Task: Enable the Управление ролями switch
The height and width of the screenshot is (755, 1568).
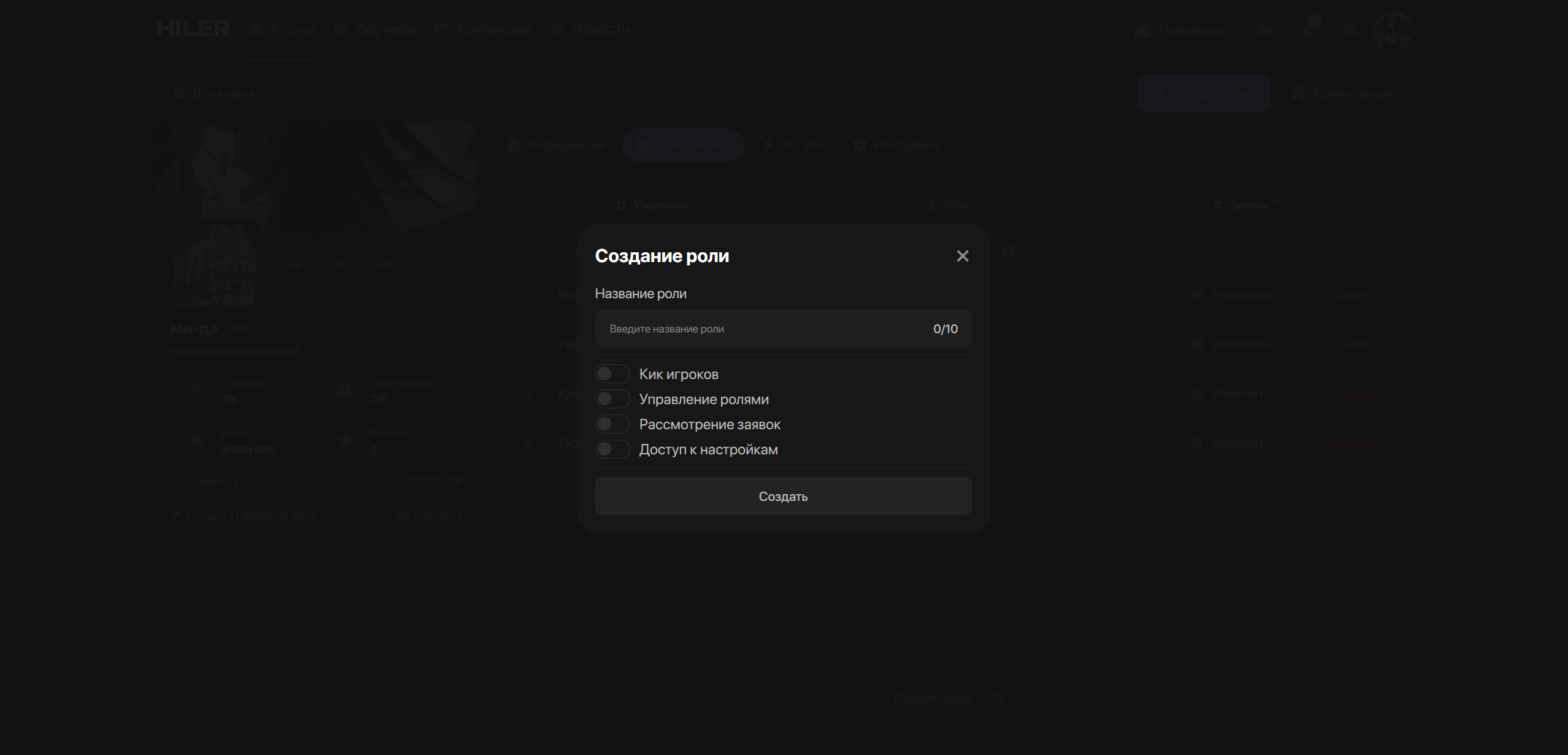Action: point(612,399)
